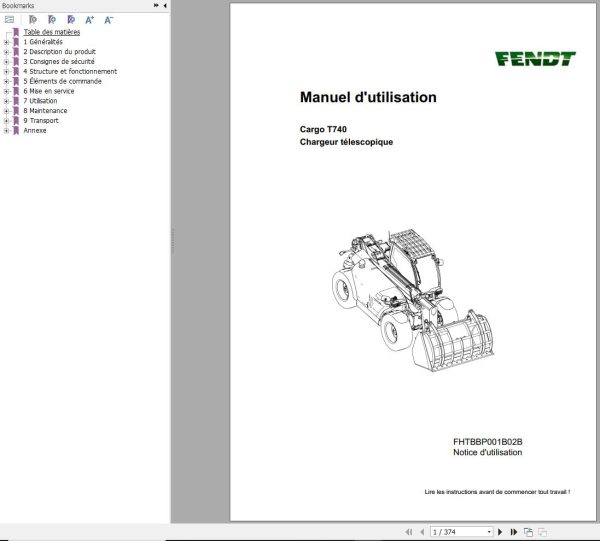The height and width of the screenshot is (541, 600).
Task: Expand the 1 Généralités bookmark
Action: coord(6,42)
